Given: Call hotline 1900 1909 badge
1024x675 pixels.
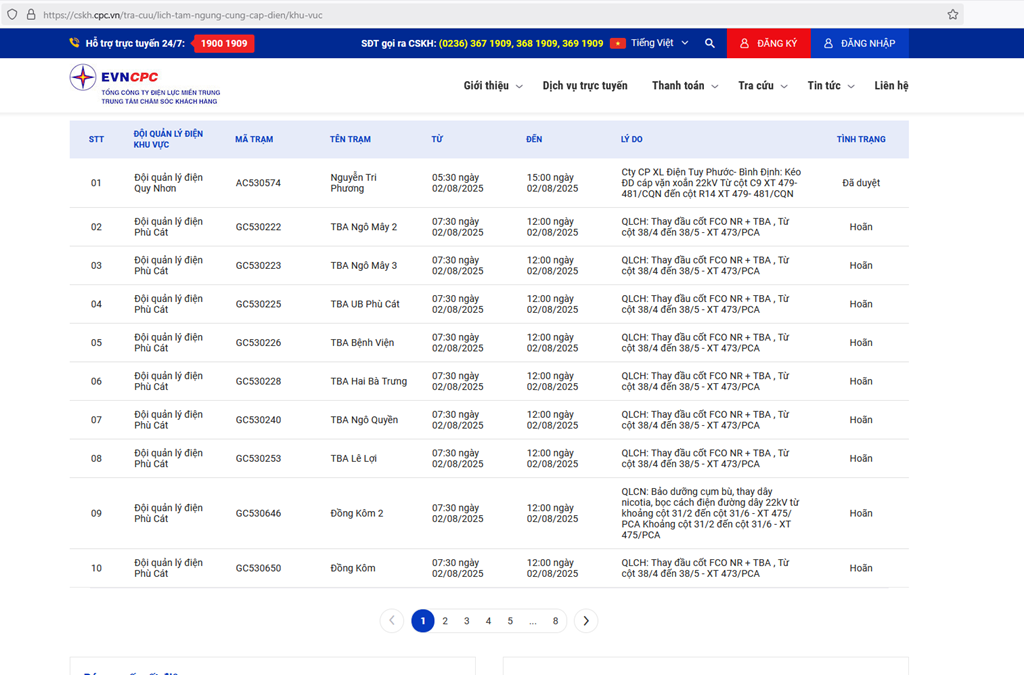Looking at the screenshot, I should point(224,44).
